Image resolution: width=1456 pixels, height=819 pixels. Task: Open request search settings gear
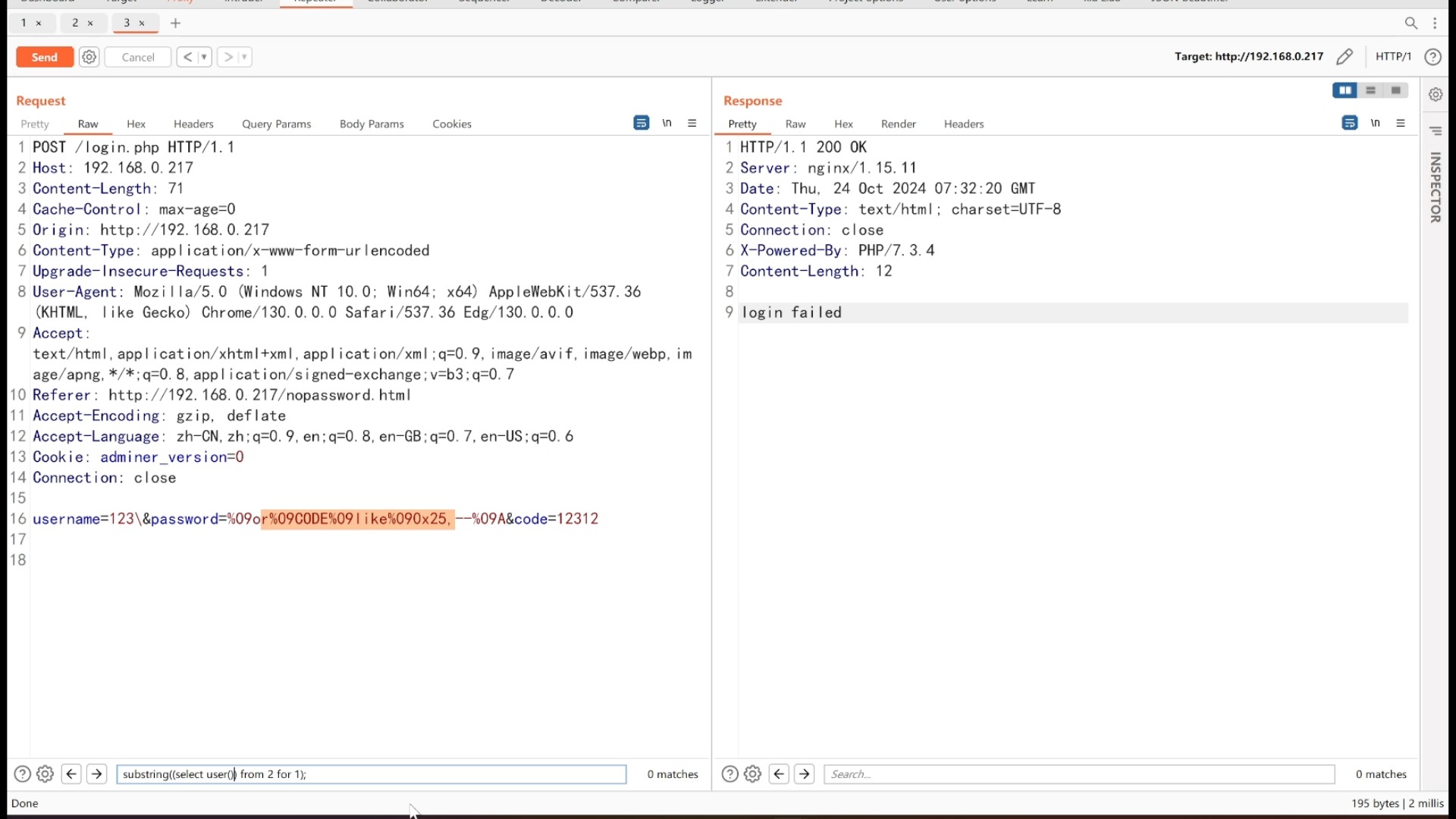[45, 774]
